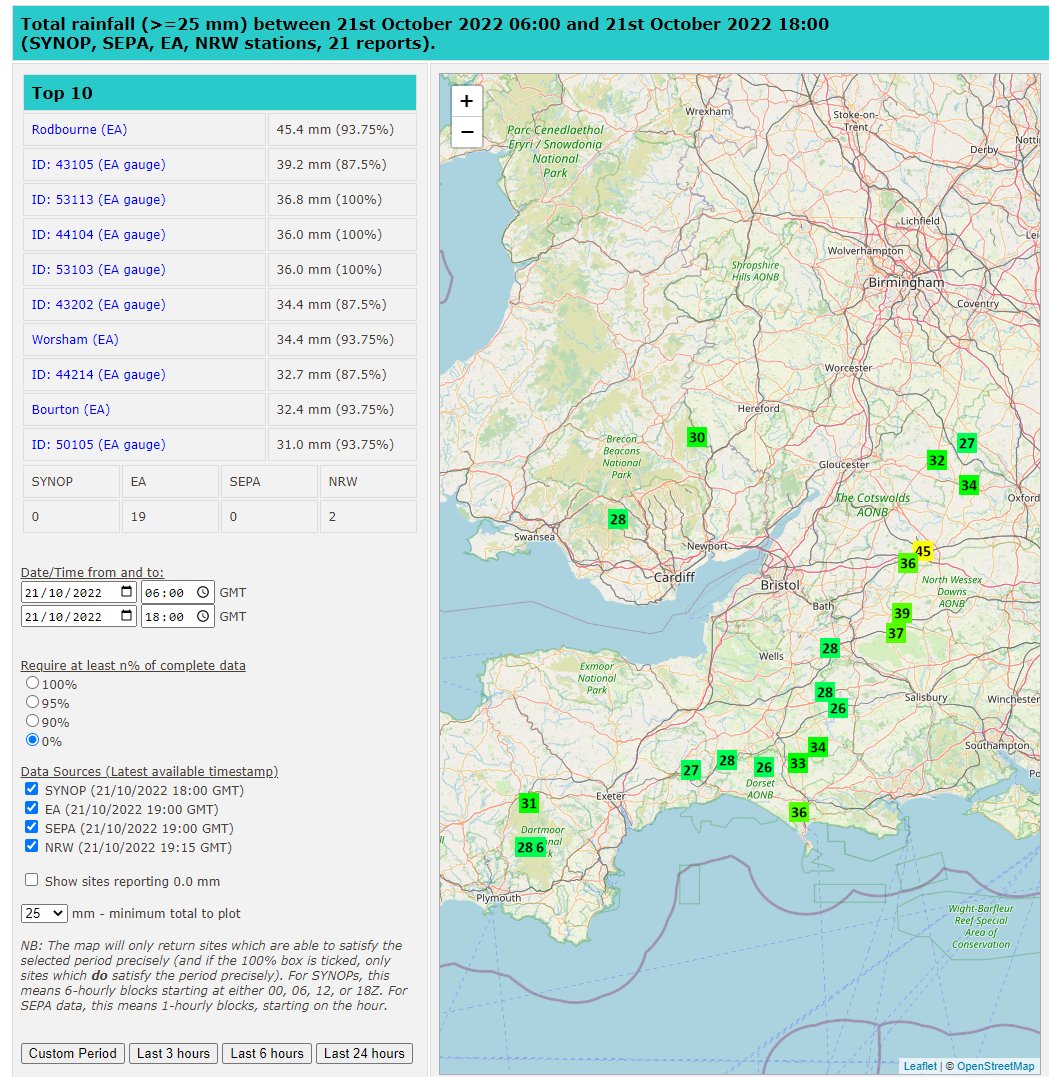
Task: Open the ID: 53103 EA gauge link
Action: click(98, 270)
